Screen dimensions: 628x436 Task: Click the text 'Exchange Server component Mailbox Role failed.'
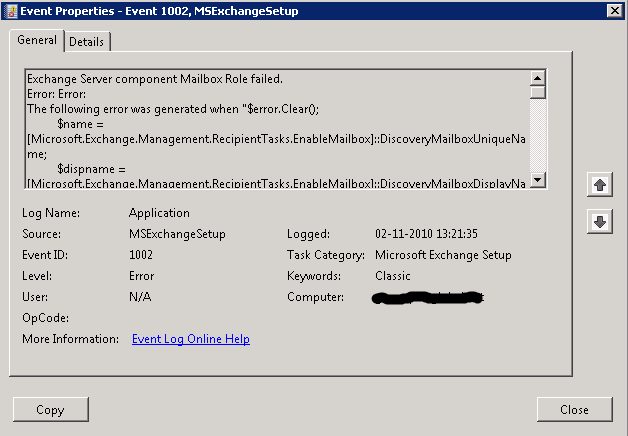[x=155, y=79]
